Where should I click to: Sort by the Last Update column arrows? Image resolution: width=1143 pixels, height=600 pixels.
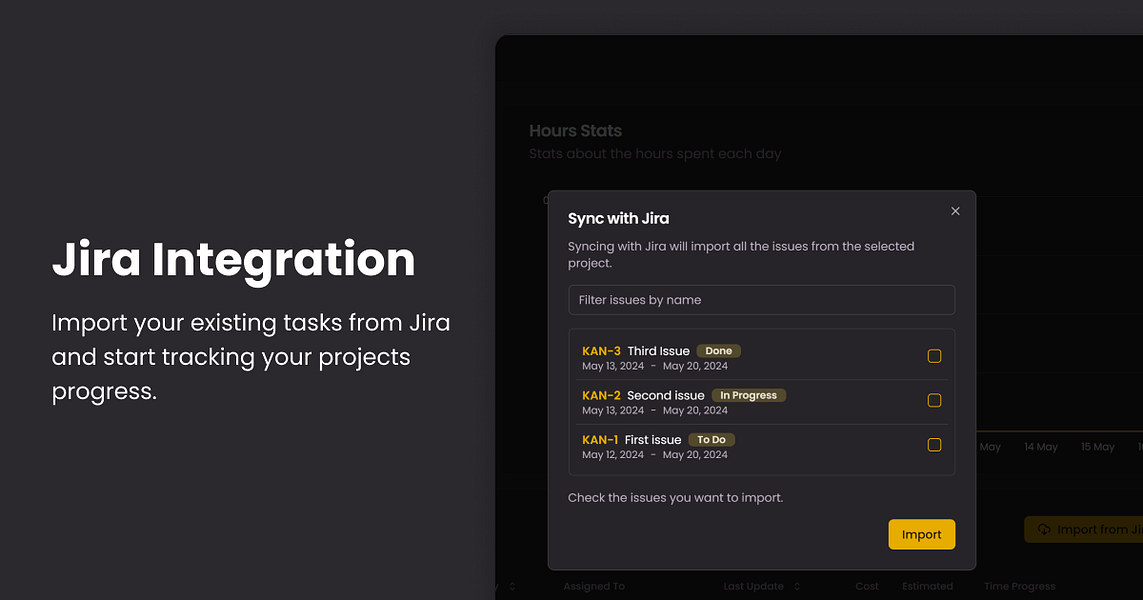[797, 586]
